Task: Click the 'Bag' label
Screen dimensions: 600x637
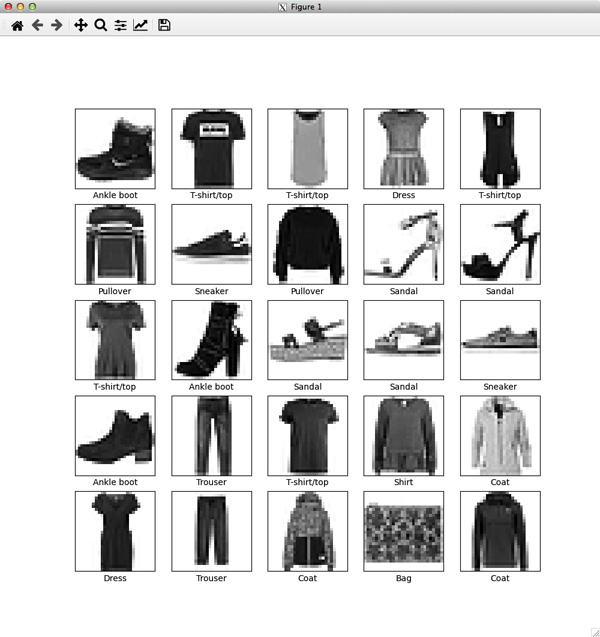Action: point(403,578)
